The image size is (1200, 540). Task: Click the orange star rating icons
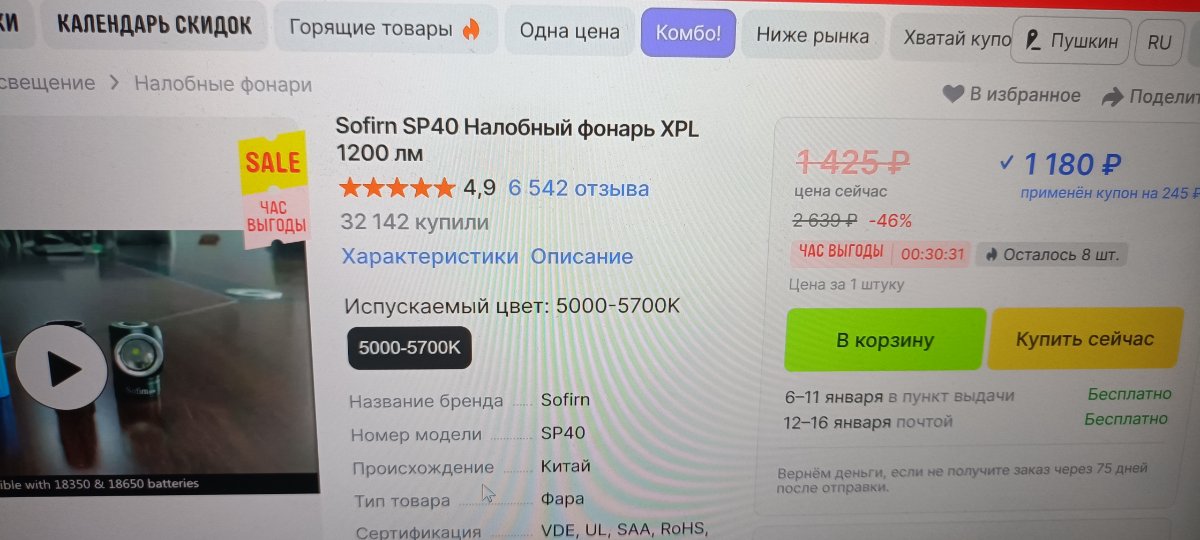click(x=397, y=187)
